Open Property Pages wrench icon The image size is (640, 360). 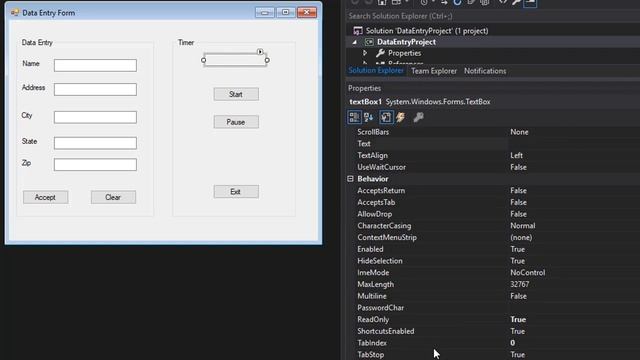click(x=418, y=118)
